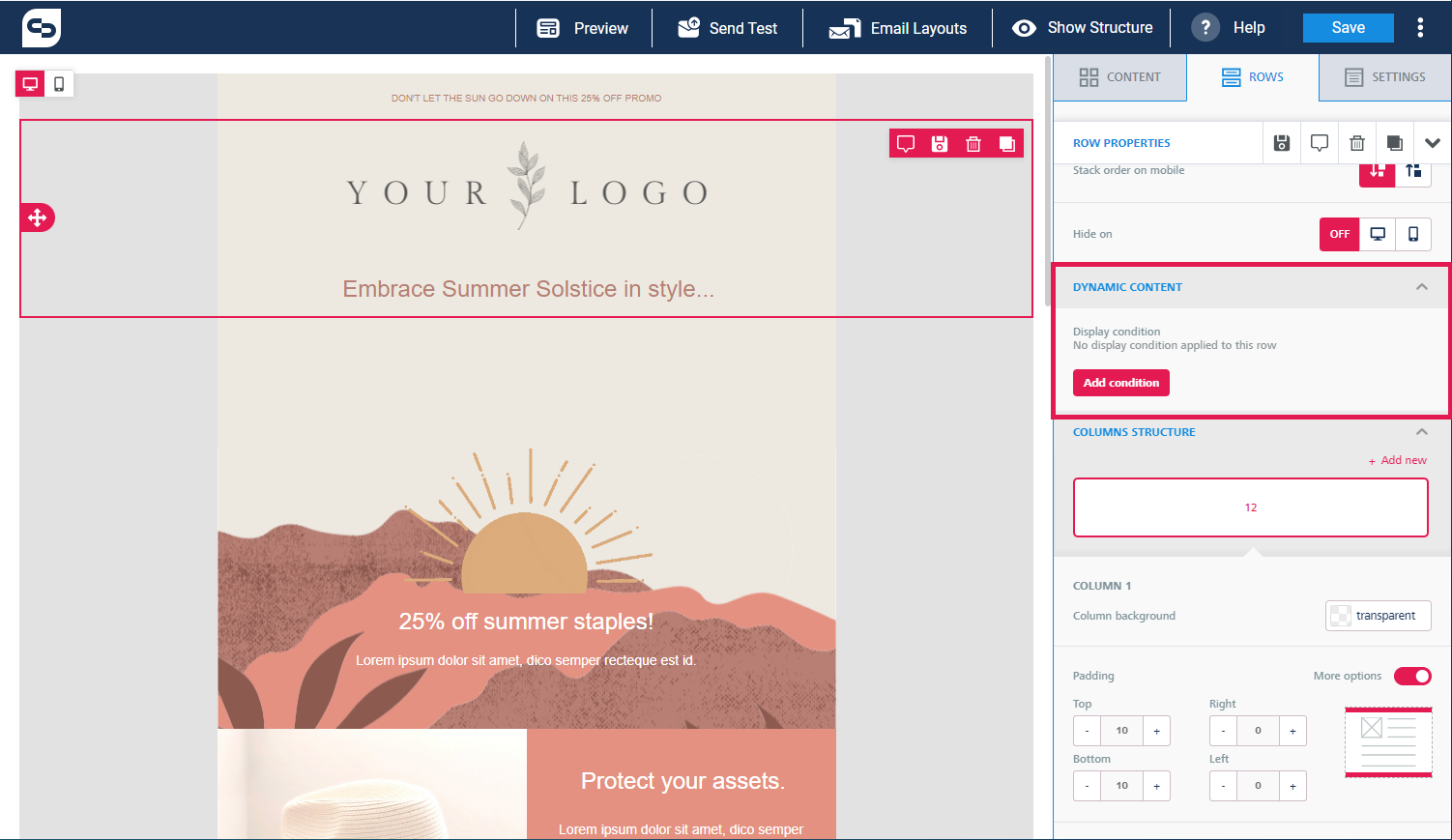Decrease Top padding value
1452x840 pixels.
[1087, 731]
